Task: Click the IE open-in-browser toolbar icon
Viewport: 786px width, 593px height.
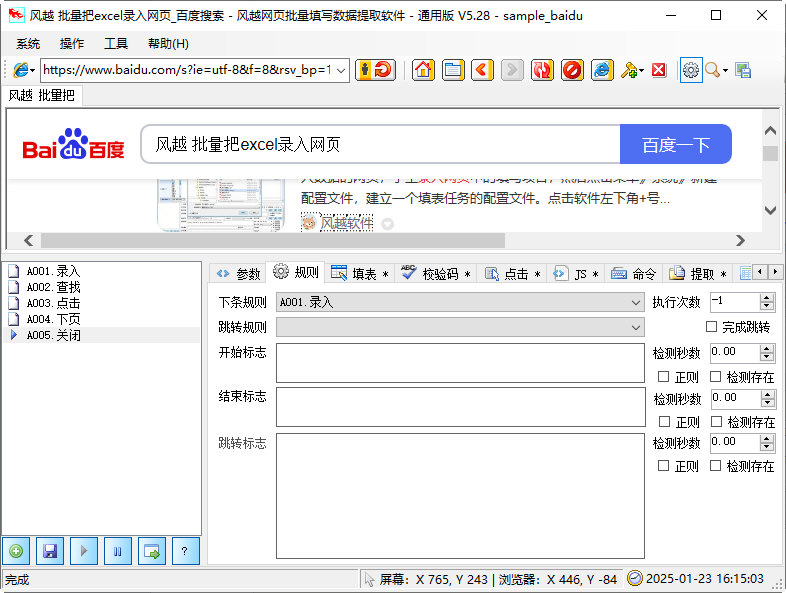Action: 602,70
